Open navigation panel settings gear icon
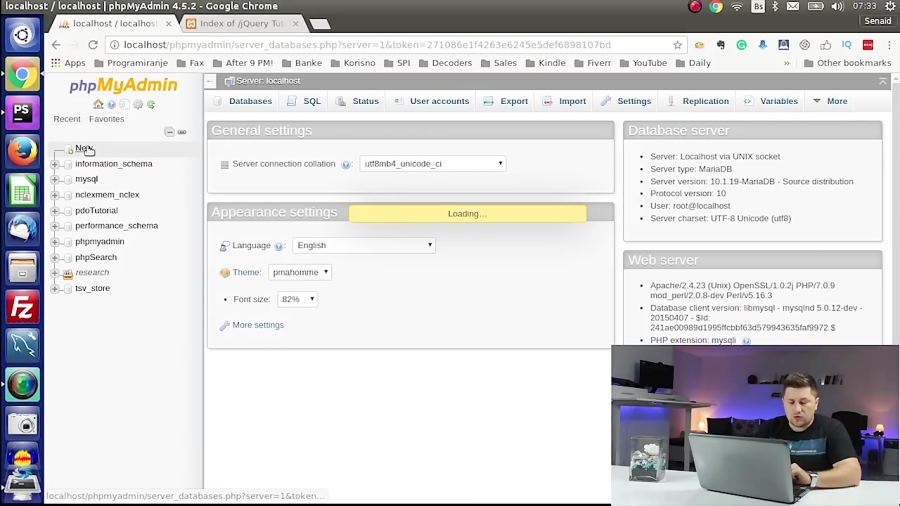Image resolution: width=900 pixels, height=506 pixels. (x=138, y=104)
